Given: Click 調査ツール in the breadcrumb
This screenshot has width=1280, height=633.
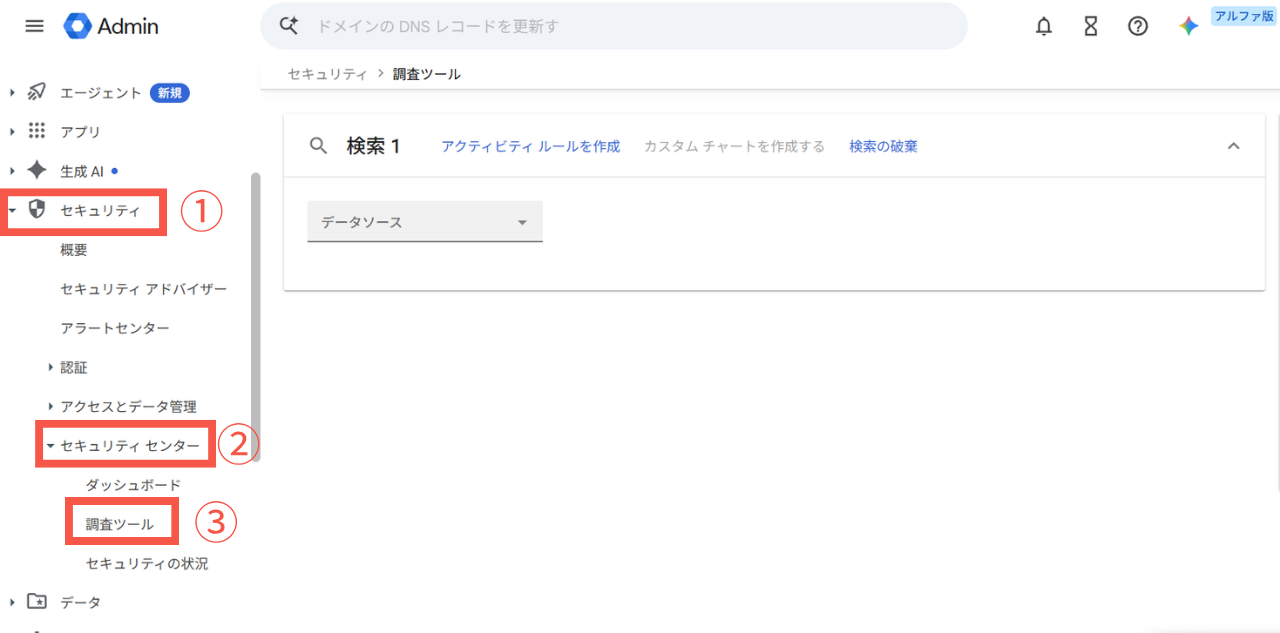Looking at the screenshot, I should 427,74.
